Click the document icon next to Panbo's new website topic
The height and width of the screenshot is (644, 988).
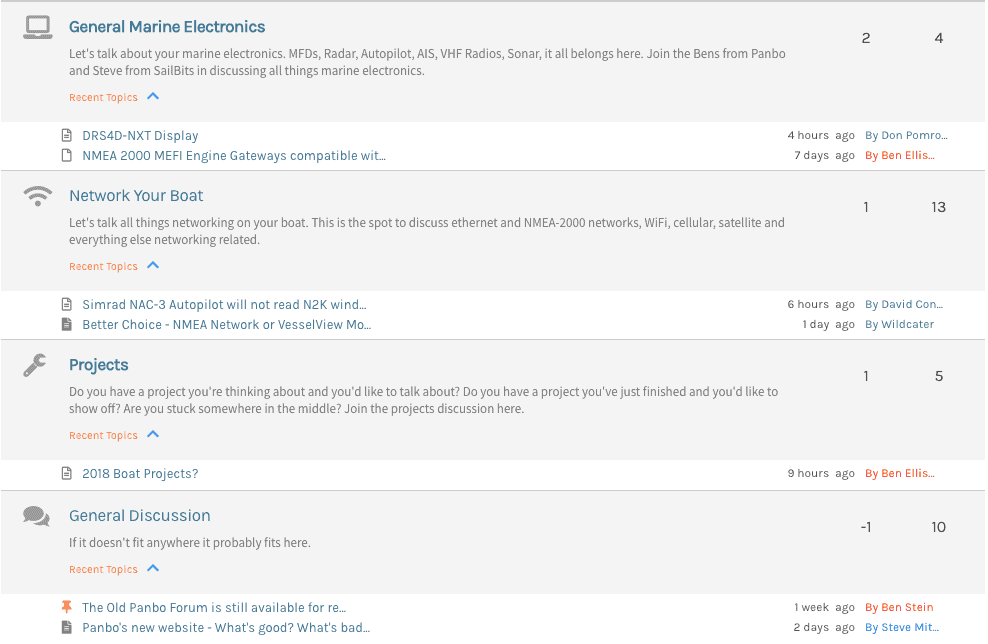[x=68, y=626]
